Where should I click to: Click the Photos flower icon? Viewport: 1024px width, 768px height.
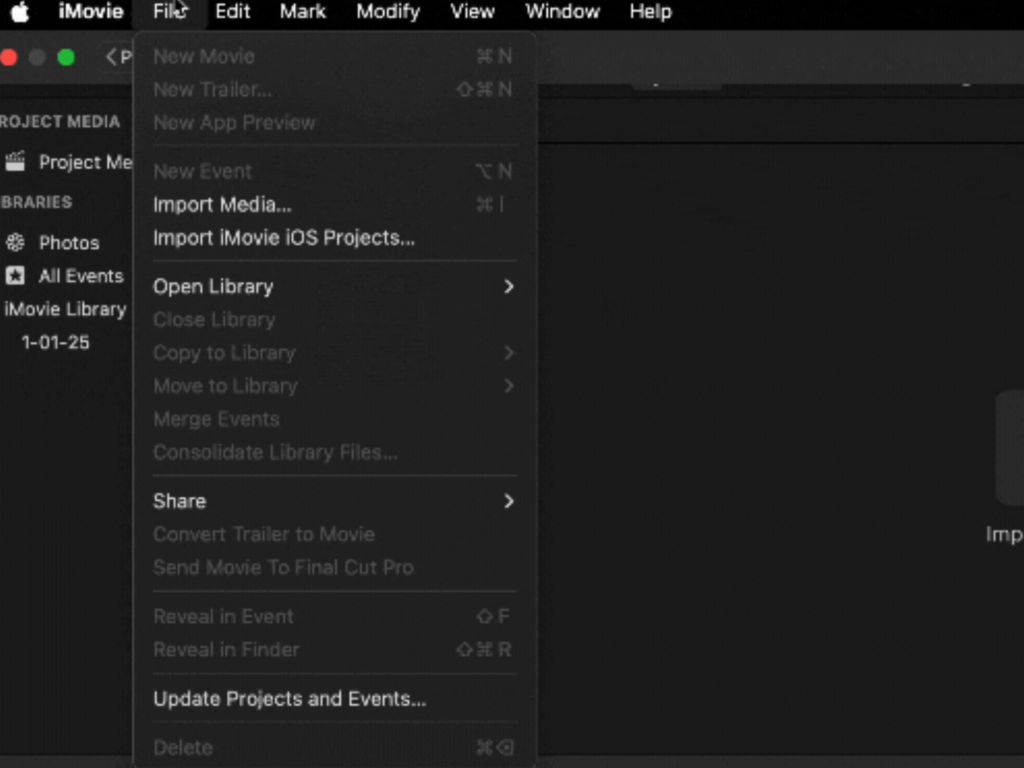(x=15, y=243)
